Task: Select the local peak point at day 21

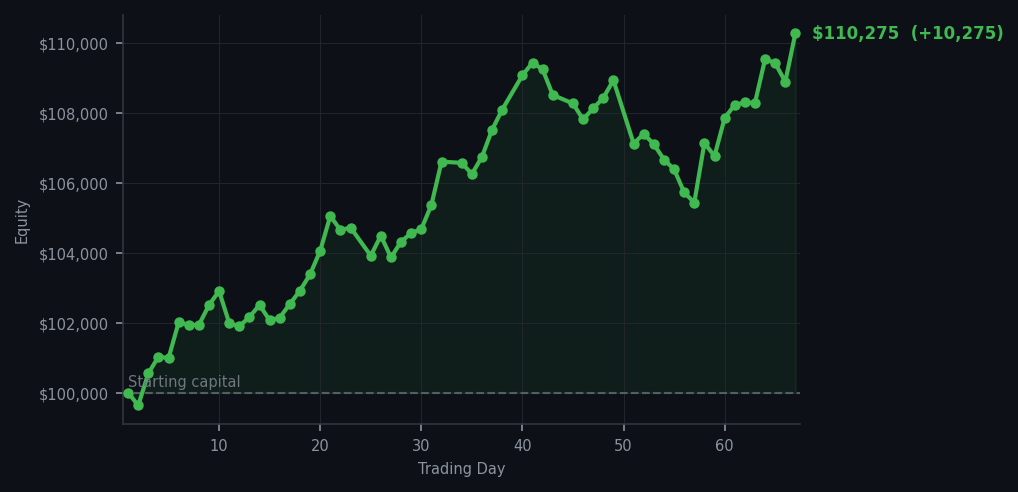Action: (x=330, y=216)
